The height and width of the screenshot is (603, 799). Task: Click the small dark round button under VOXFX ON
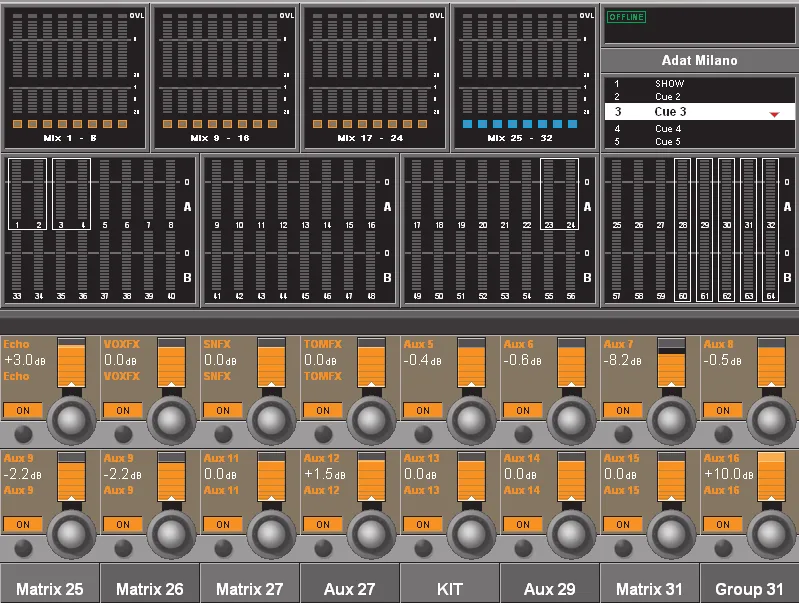123,434
